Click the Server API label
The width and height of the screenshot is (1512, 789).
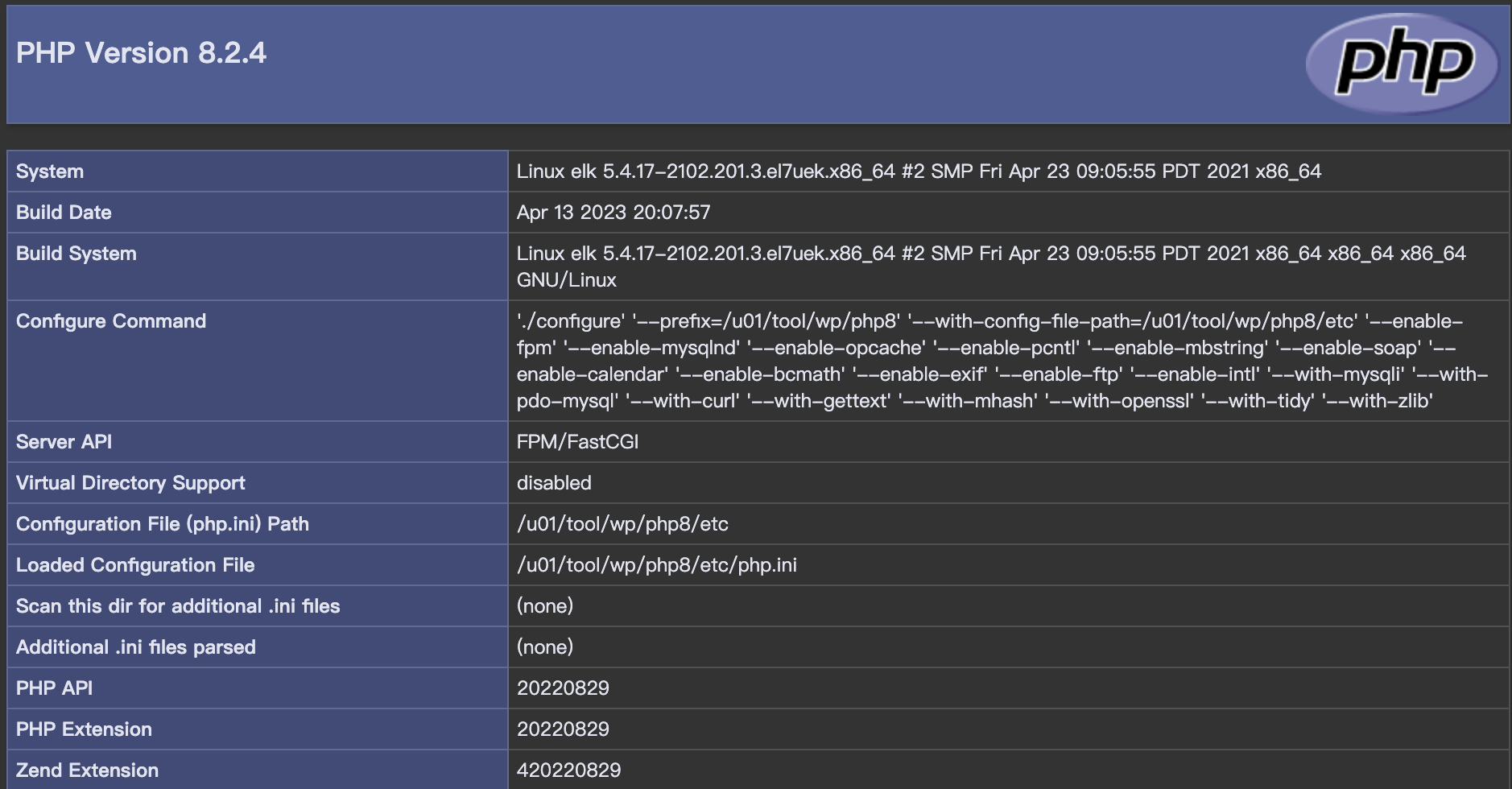point(64,442)
